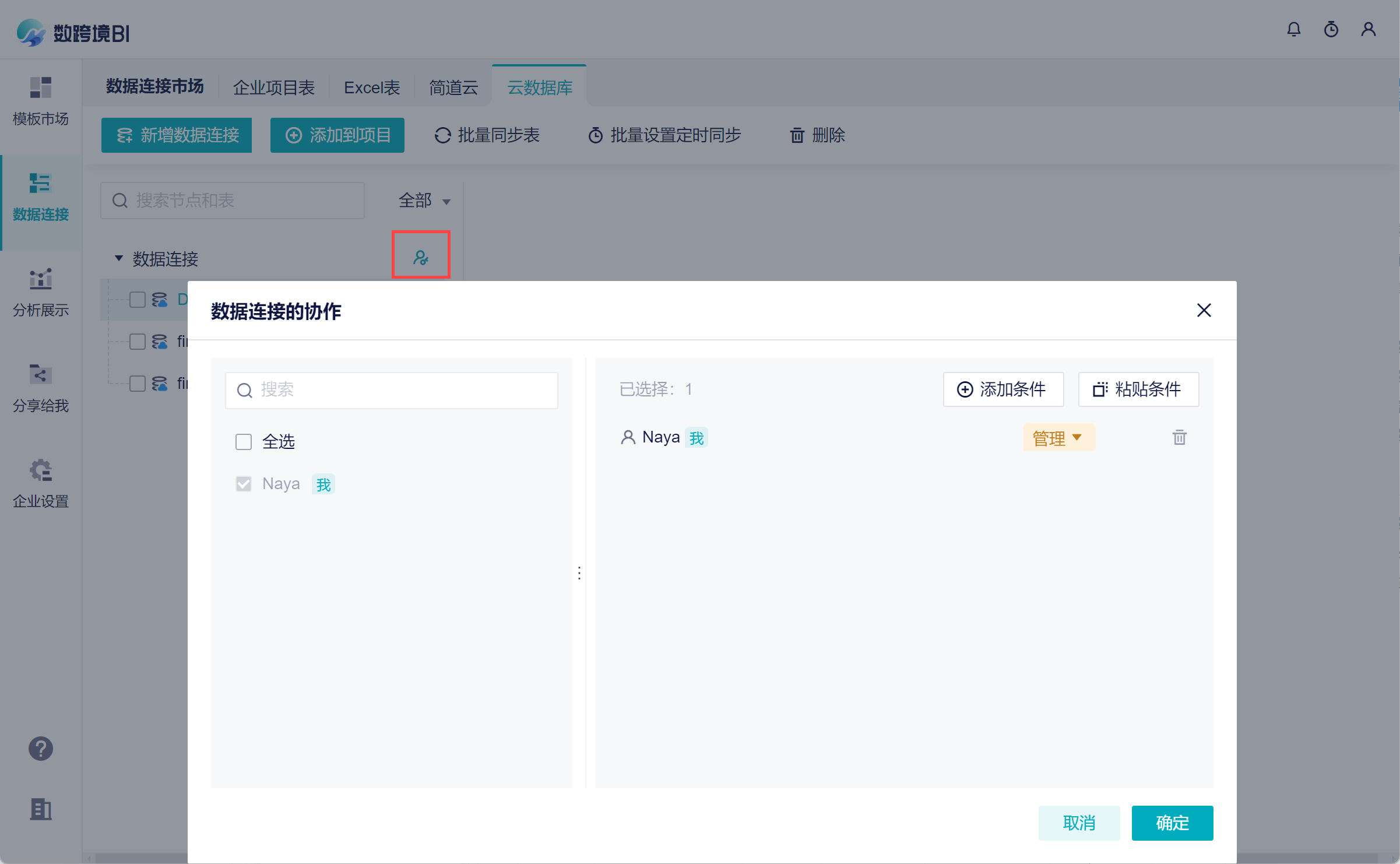Screen dimensions: 1400x864
Task: Open the 管理 permission dropdown
Action: coord(1058,438)
